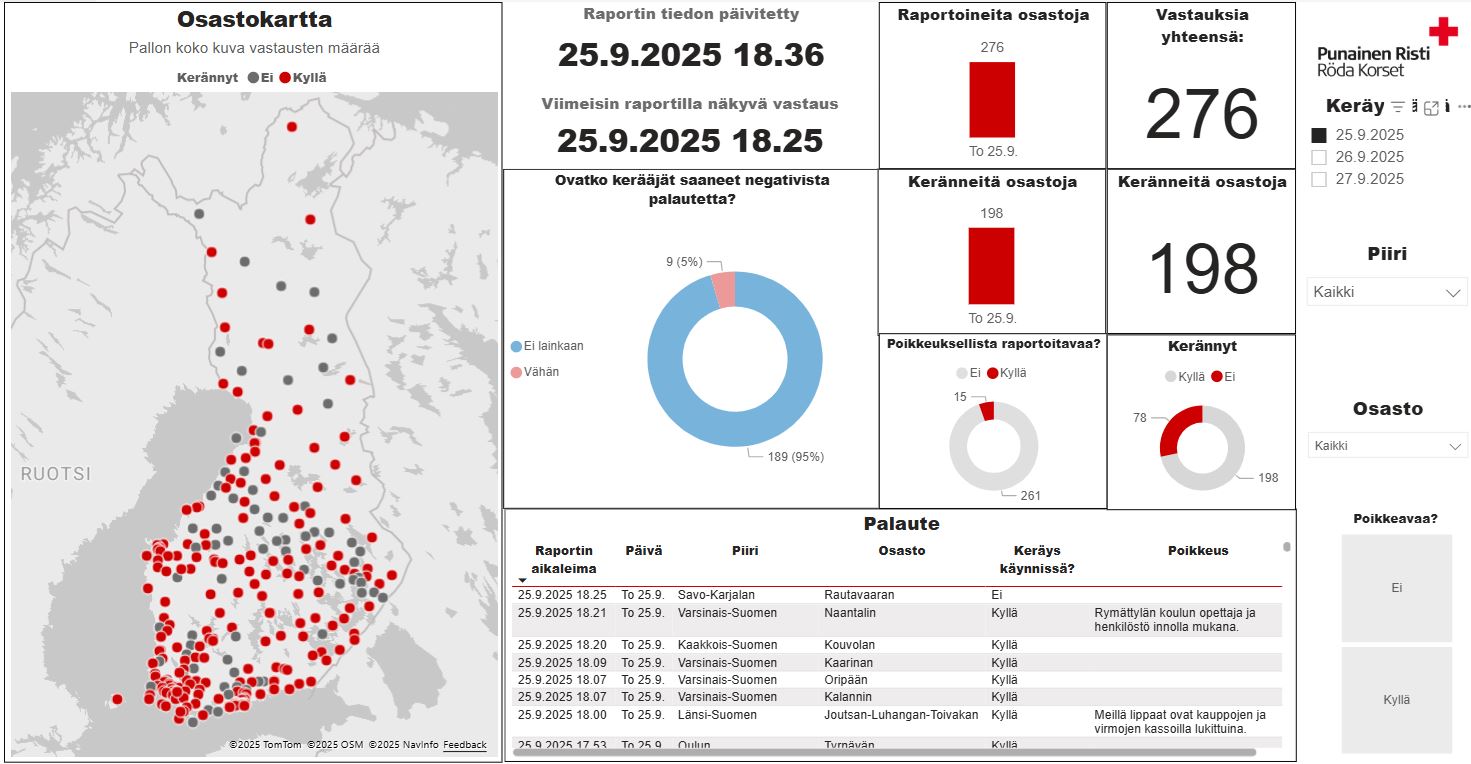This screenshot has height=764, width=1471.
Task: Open the Feedback link on the map
Action: 465,745
